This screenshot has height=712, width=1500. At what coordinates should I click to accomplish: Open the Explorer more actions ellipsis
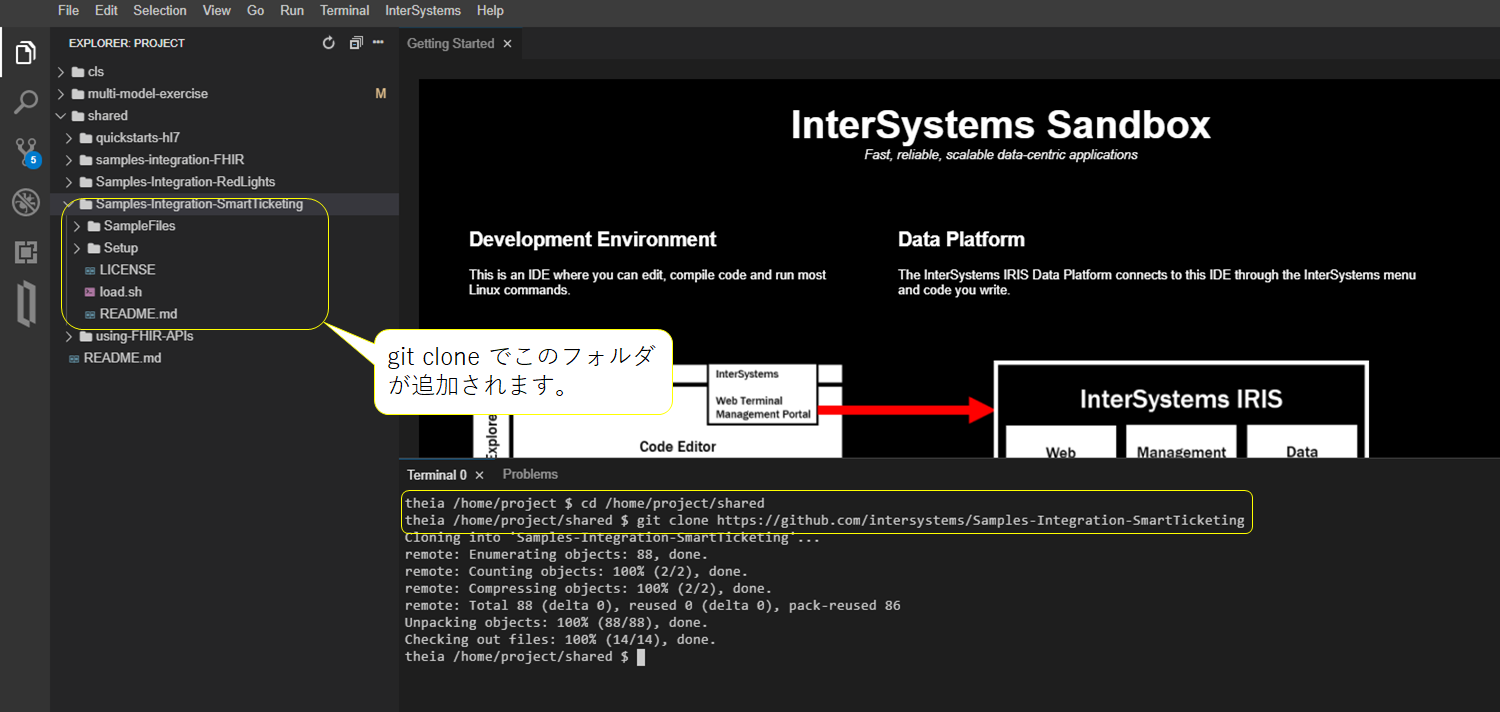378,43
